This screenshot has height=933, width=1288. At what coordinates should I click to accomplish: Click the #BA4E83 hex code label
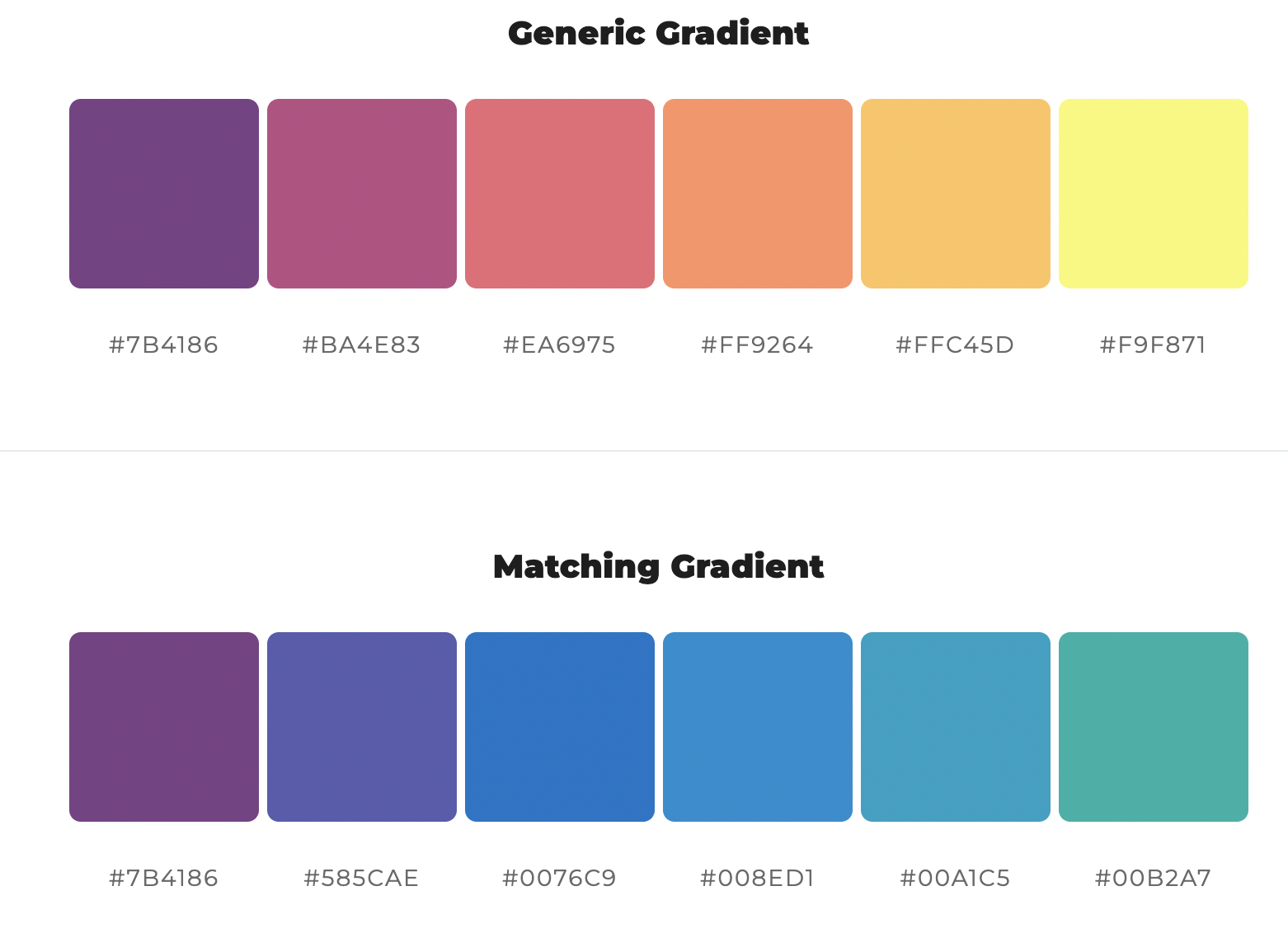pos(362,345)
